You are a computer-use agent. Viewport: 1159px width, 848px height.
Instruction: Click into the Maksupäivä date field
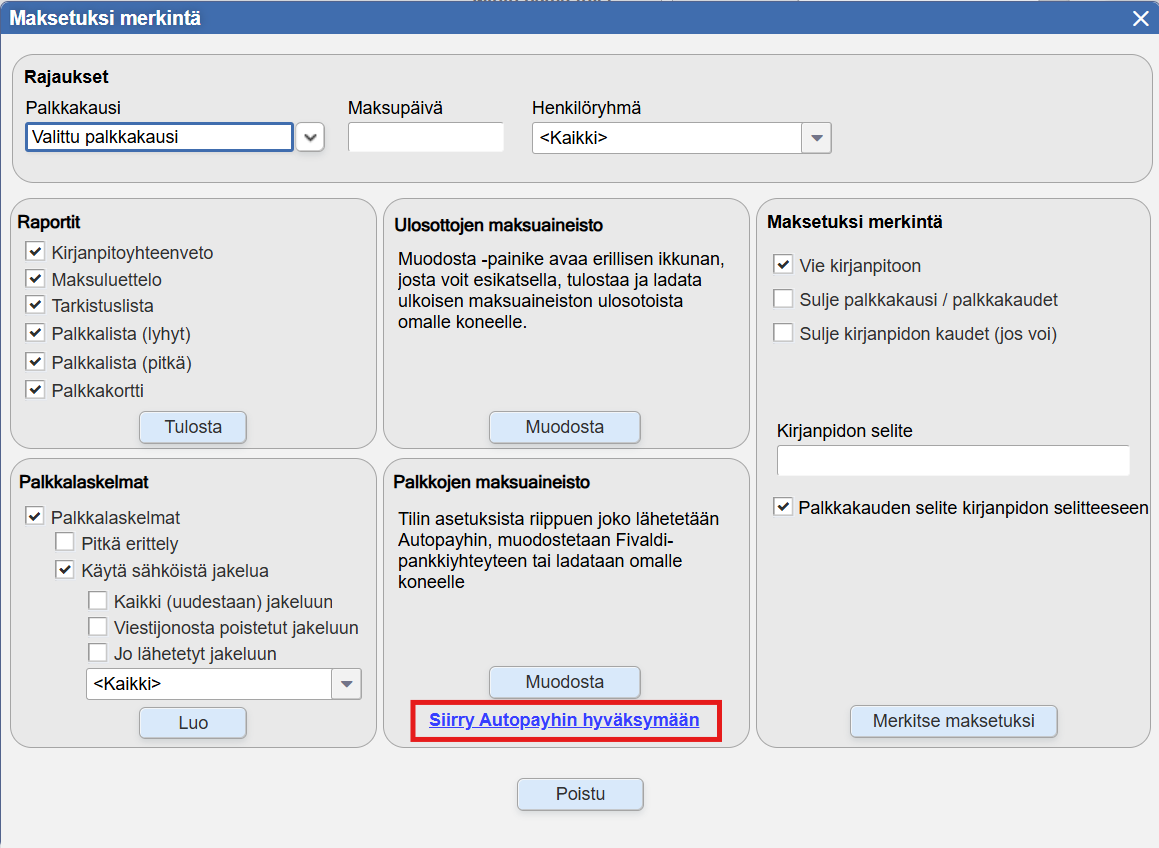426,138
